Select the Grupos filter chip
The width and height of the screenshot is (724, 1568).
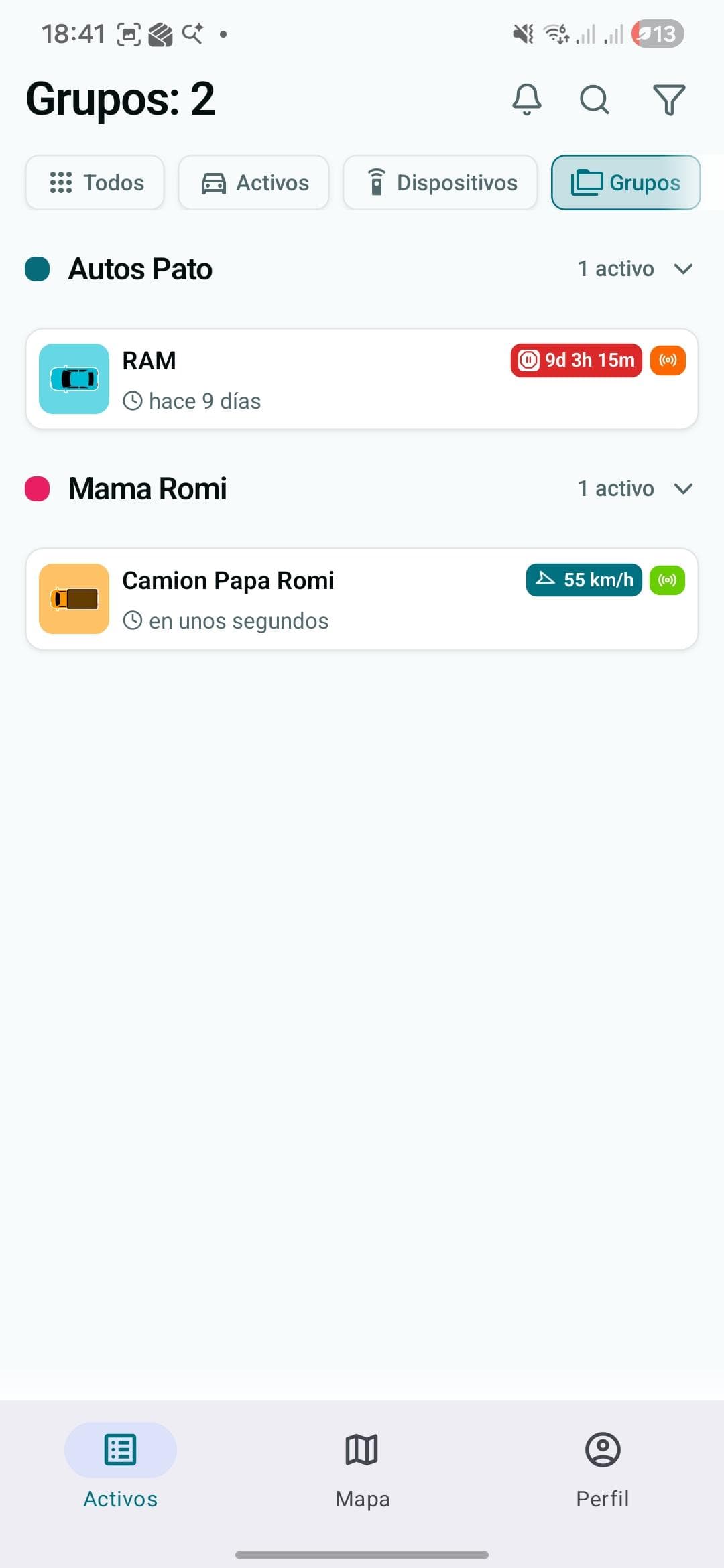(625, 182)
